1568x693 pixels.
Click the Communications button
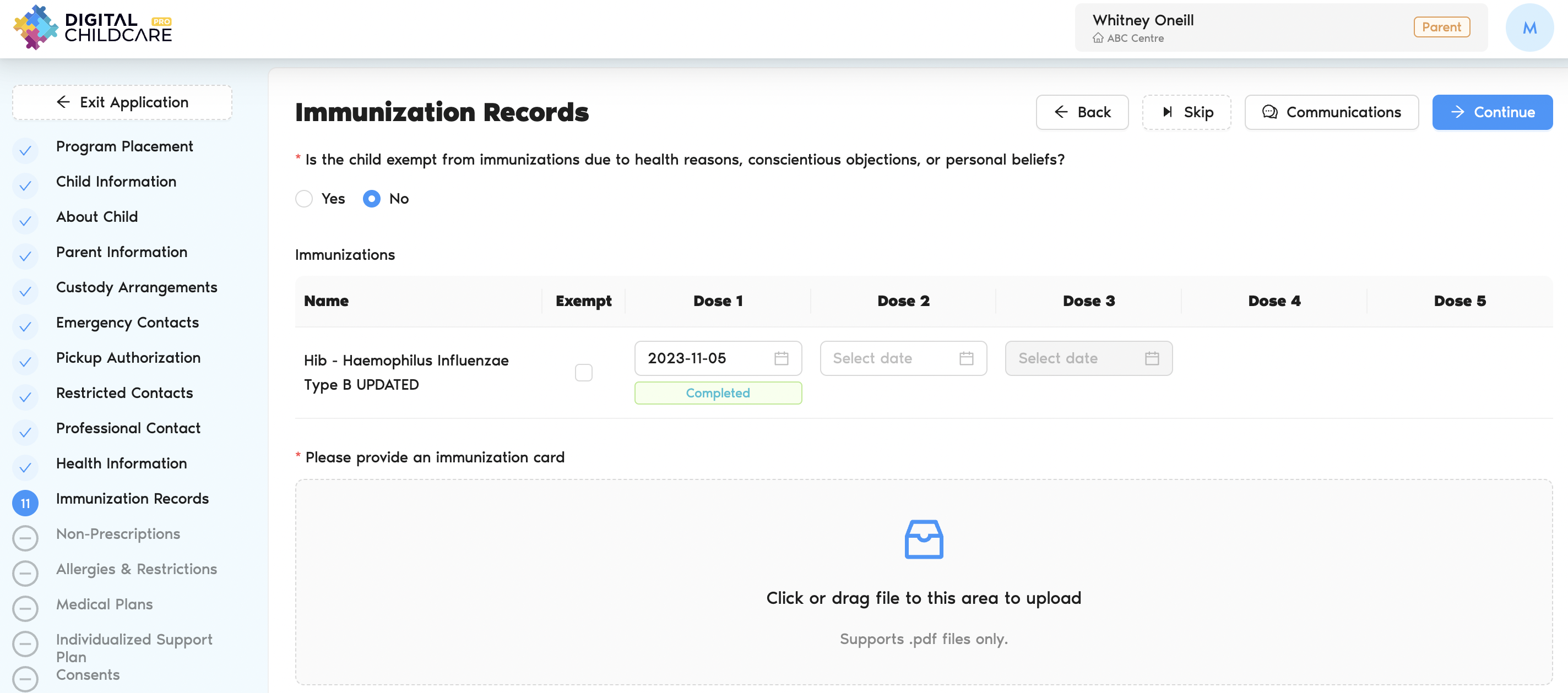click(x=1331, y=112)
